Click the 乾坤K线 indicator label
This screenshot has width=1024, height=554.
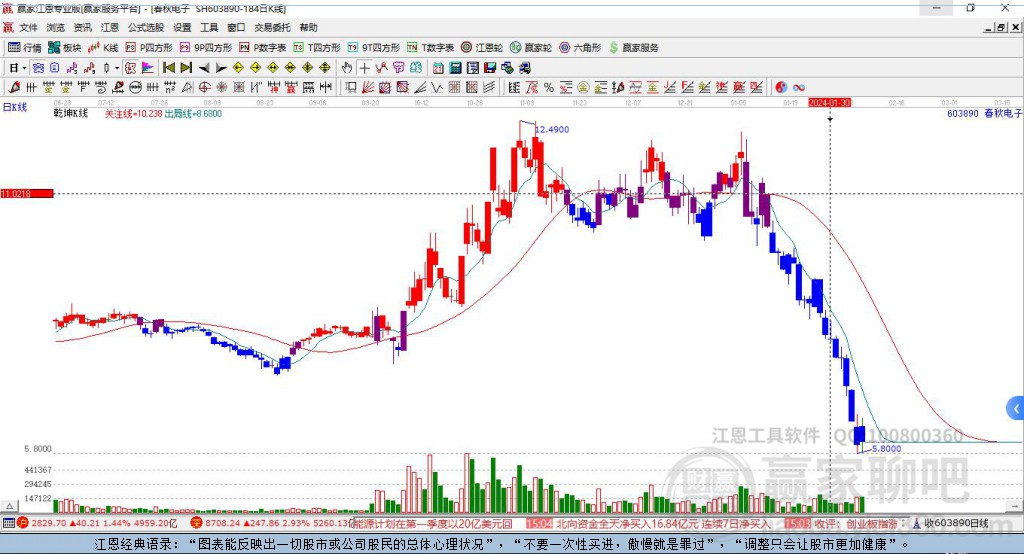[71, 113]
